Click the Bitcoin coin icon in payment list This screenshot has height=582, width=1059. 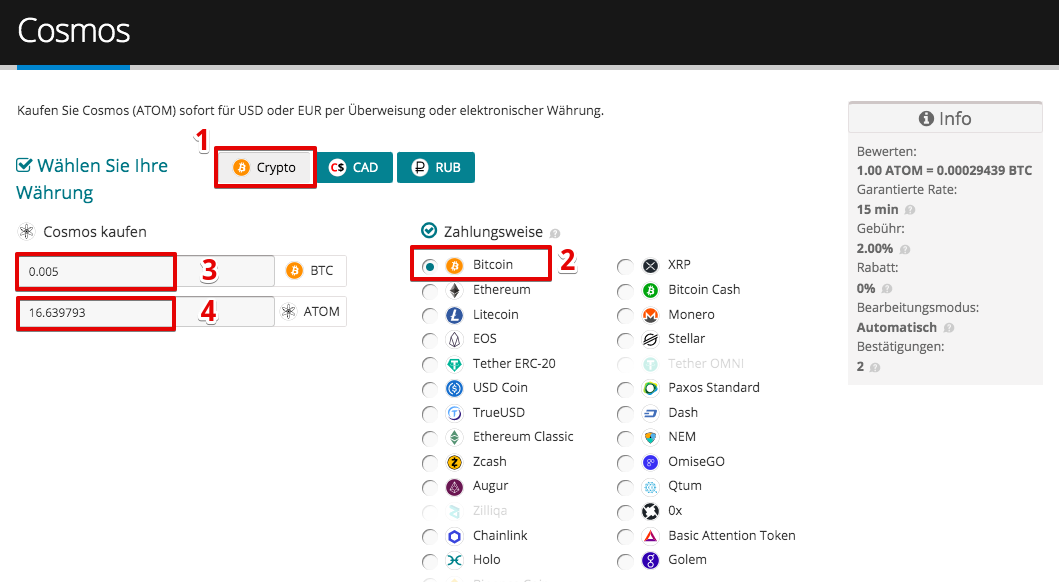pyautogui.click(x=455, y=265)
